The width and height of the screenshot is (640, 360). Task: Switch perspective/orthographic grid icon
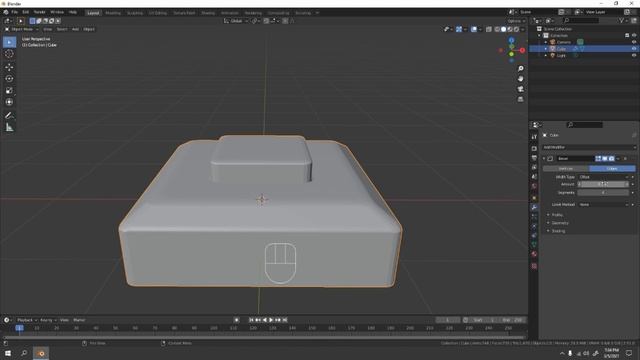point(520,99)
